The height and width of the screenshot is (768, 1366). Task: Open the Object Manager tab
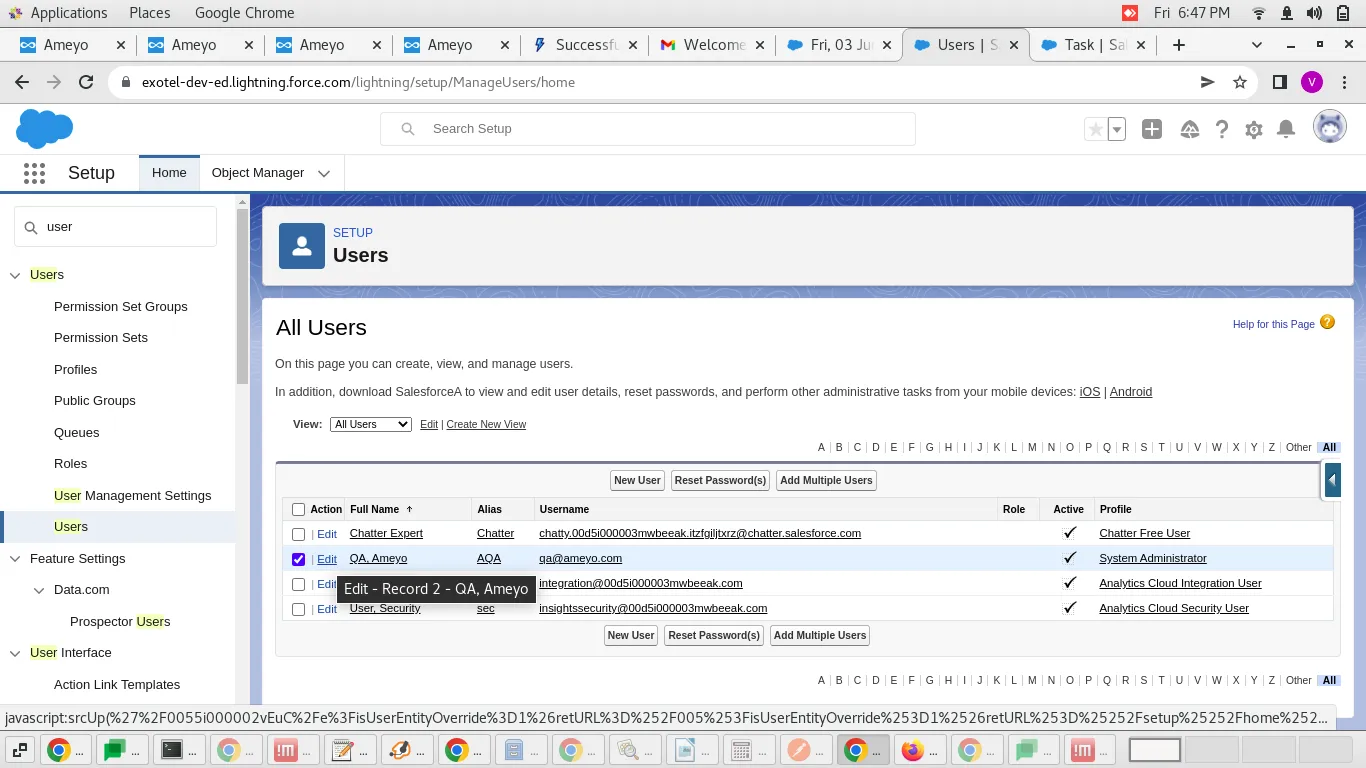point(258,172)
